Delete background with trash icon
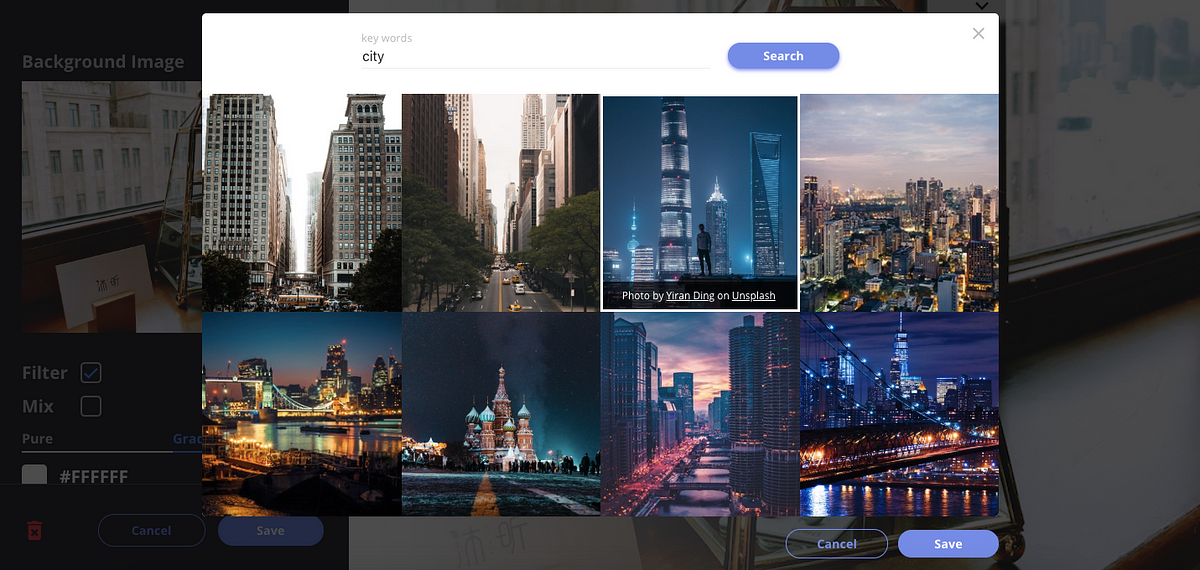 (x=34, y=530)
